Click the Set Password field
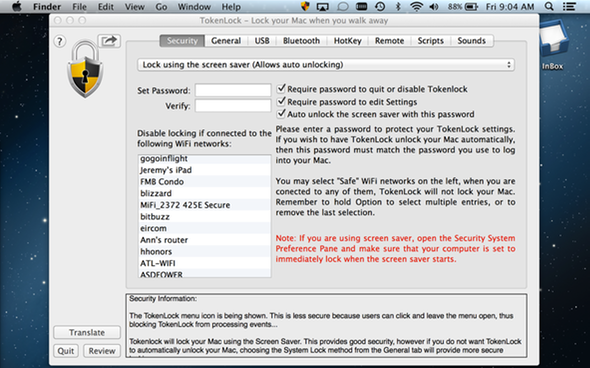The image size is (590, 368). click(233, 90)
